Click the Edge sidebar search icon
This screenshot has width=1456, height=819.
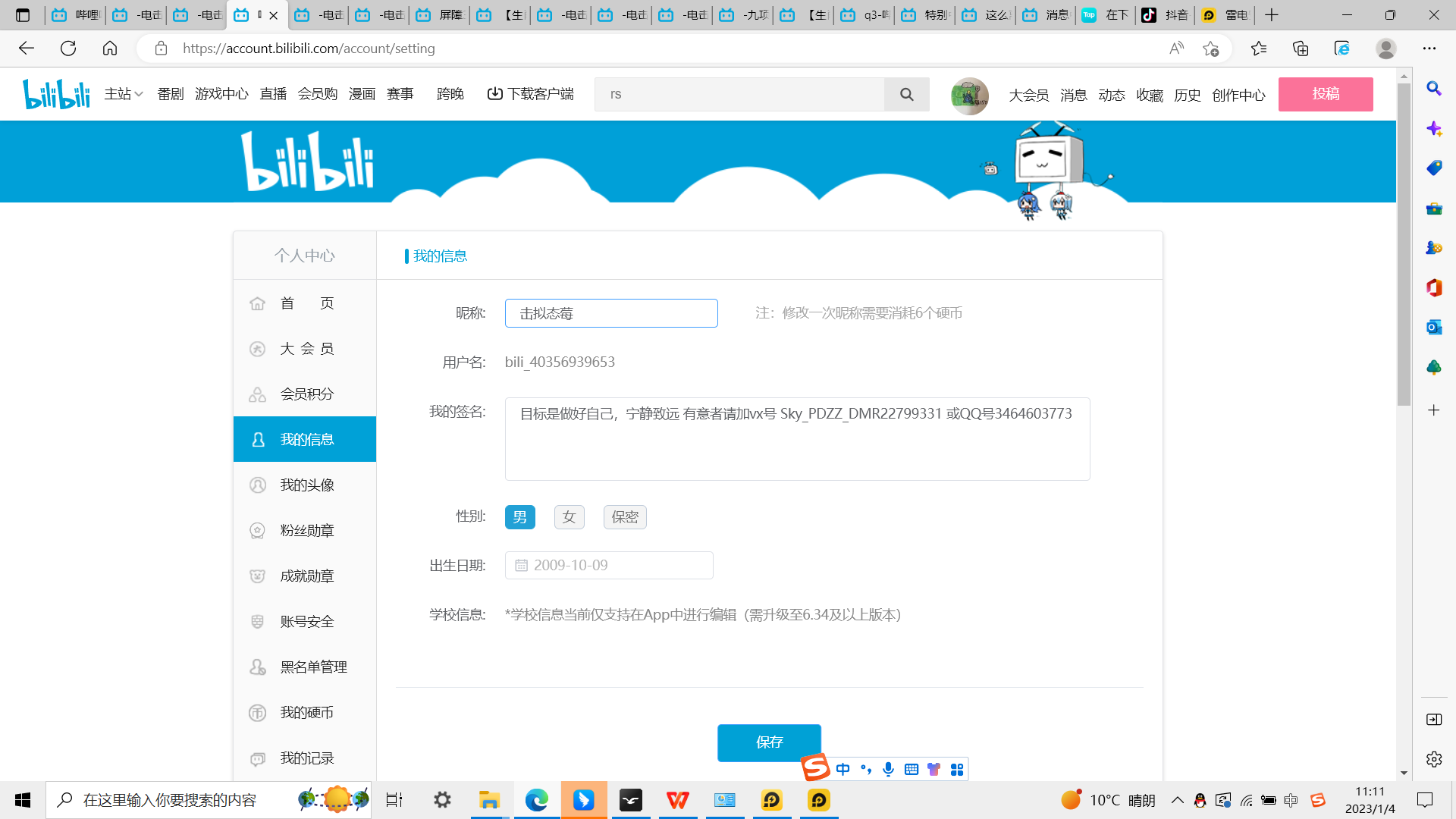click(1434, 89)
